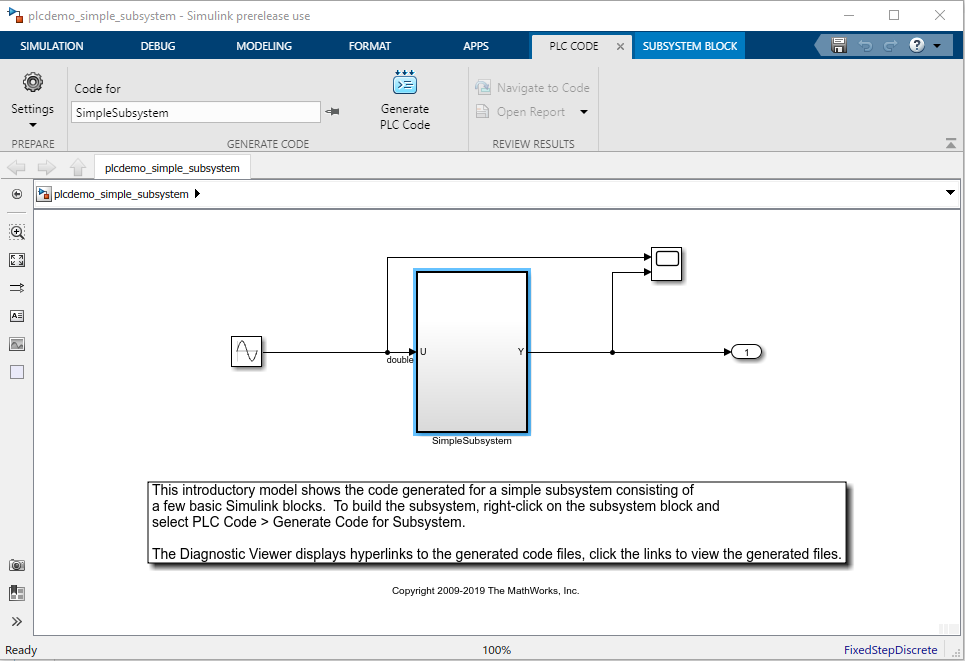Viewport: 965px width, 661px height.
Task: Redo the last action
Action: click(890, 46)
